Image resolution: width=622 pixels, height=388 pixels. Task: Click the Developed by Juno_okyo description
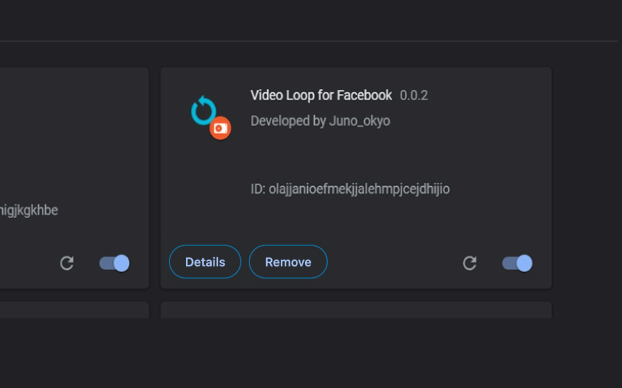pos(320,121)
